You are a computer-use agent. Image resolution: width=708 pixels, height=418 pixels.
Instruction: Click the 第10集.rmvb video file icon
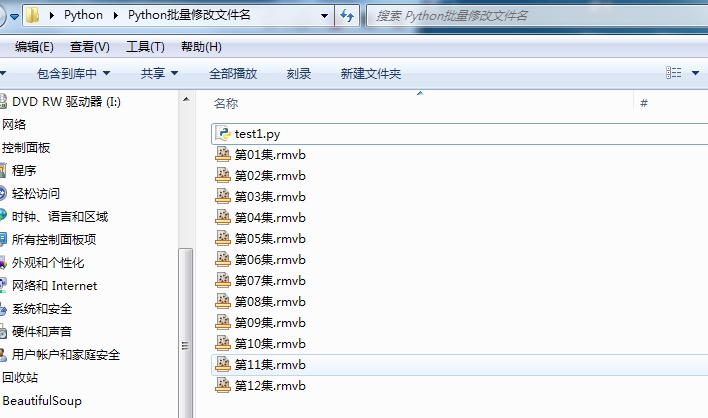[223, 343]
